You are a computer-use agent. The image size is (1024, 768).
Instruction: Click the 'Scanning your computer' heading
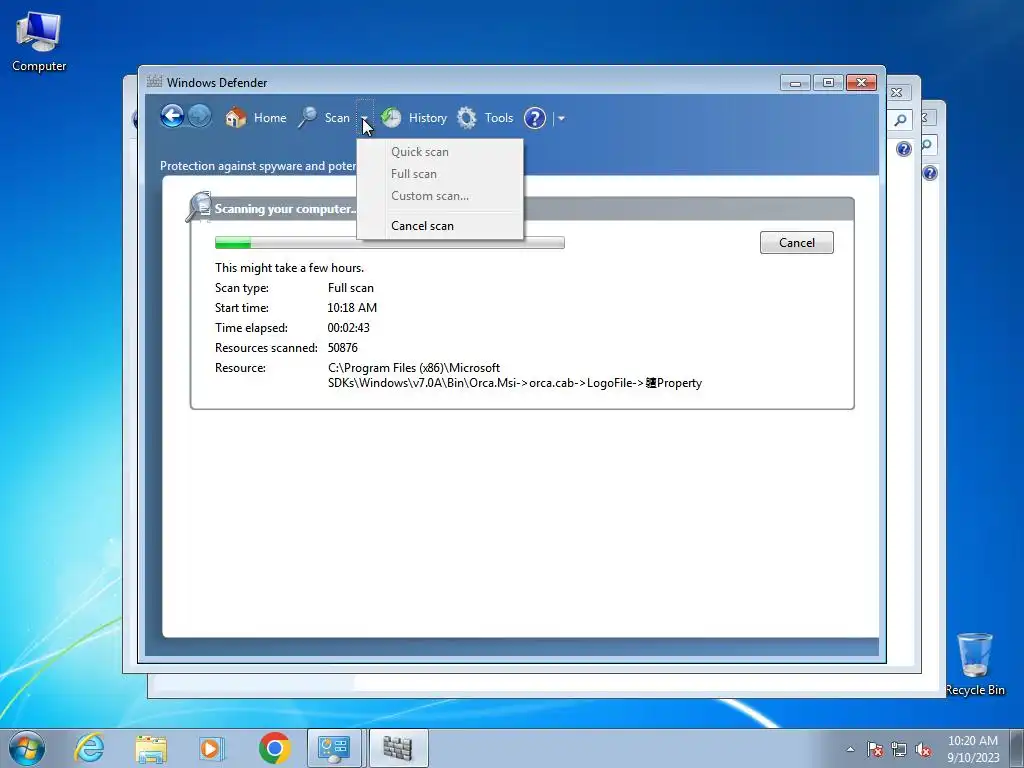(x=285, y=209)
